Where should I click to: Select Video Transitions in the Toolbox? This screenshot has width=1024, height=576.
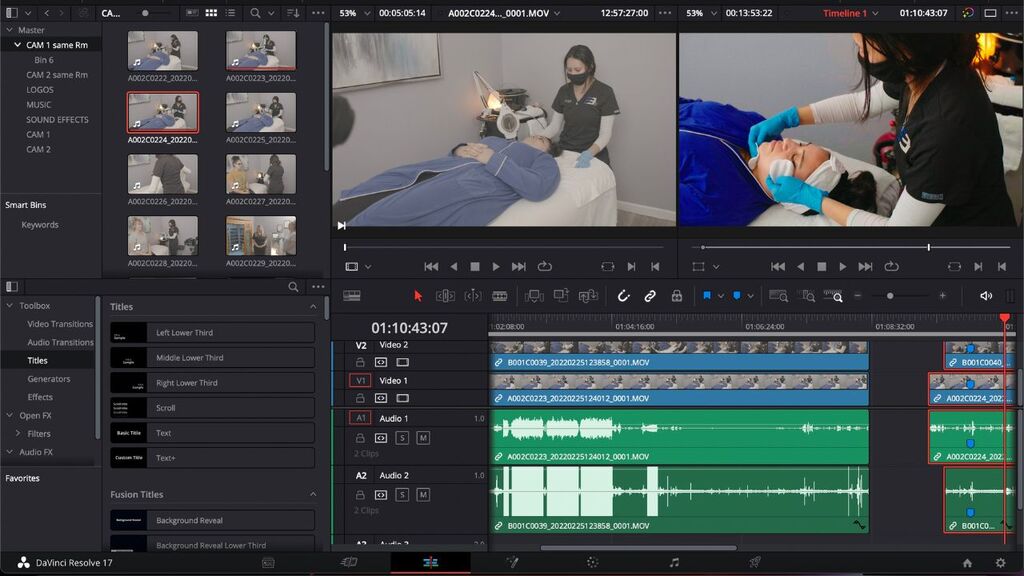(60, 324)
